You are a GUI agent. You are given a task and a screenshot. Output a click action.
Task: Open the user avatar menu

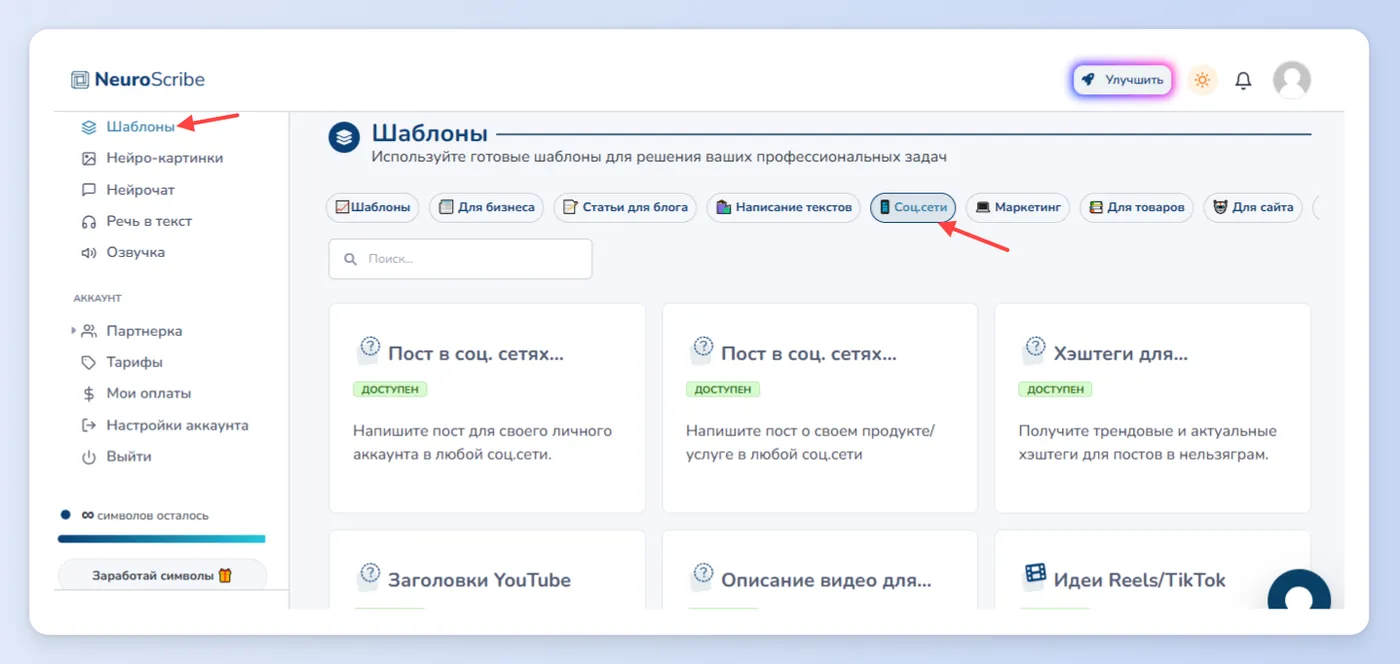tap(1292, 80)
